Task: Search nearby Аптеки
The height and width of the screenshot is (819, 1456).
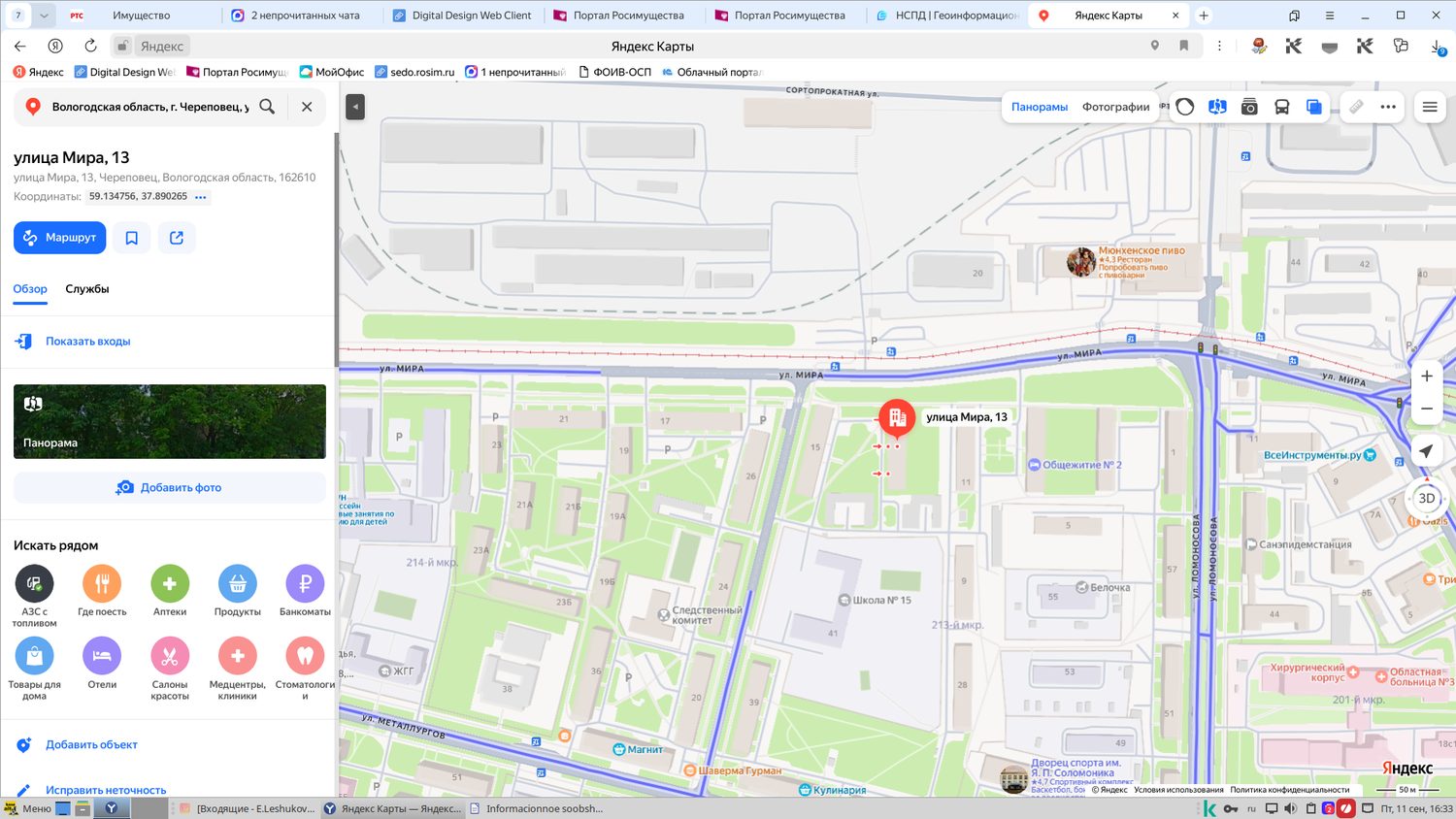Action: tap(170, 590)
